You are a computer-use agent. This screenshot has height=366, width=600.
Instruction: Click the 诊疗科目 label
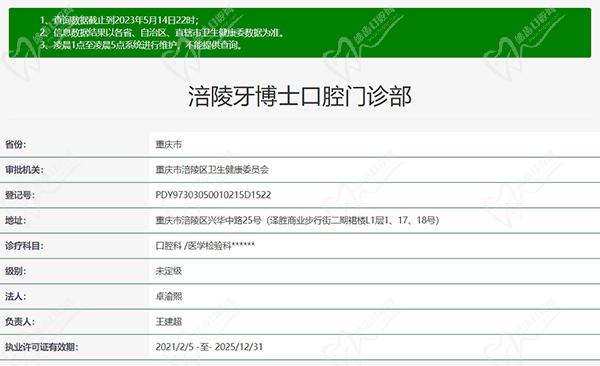pos(24,245)
